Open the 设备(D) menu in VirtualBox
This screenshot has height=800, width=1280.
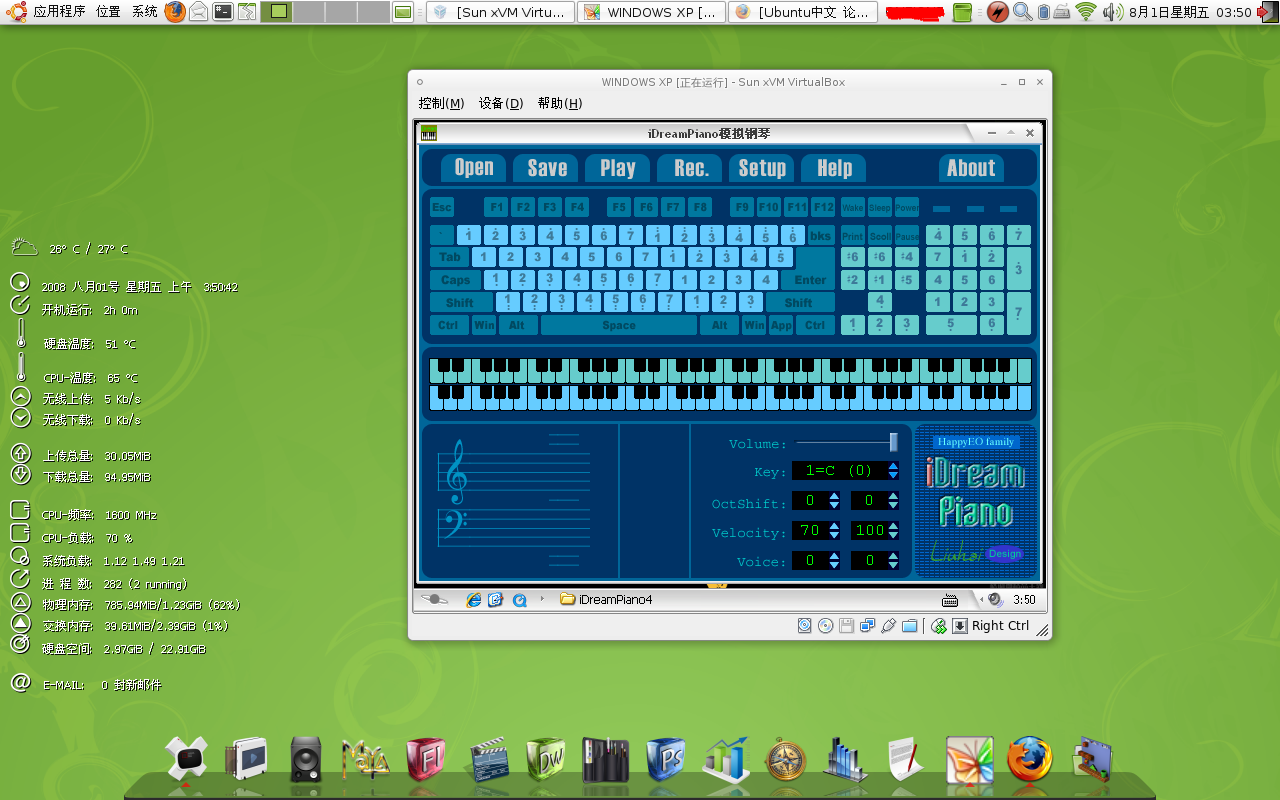coord(501,103)
